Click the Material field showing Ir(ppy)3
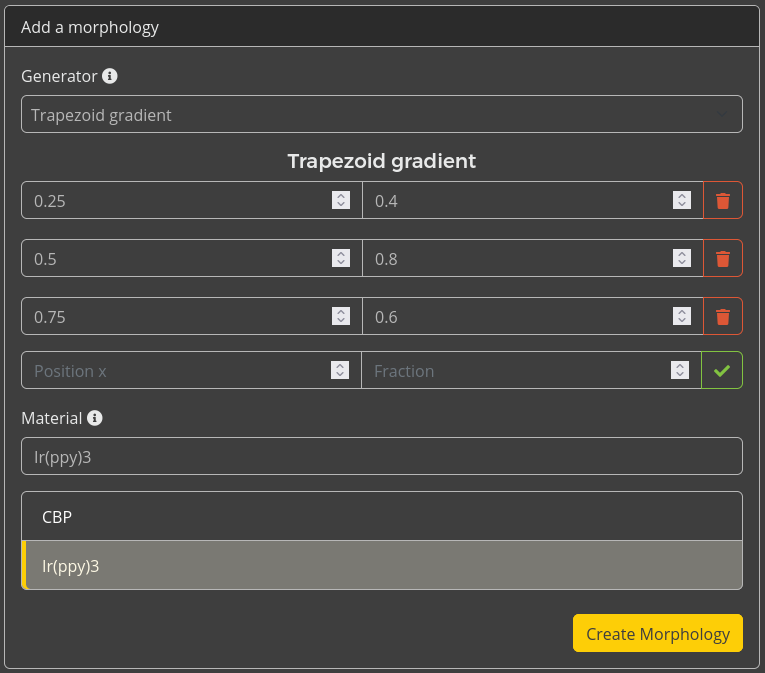 point(381,456)
